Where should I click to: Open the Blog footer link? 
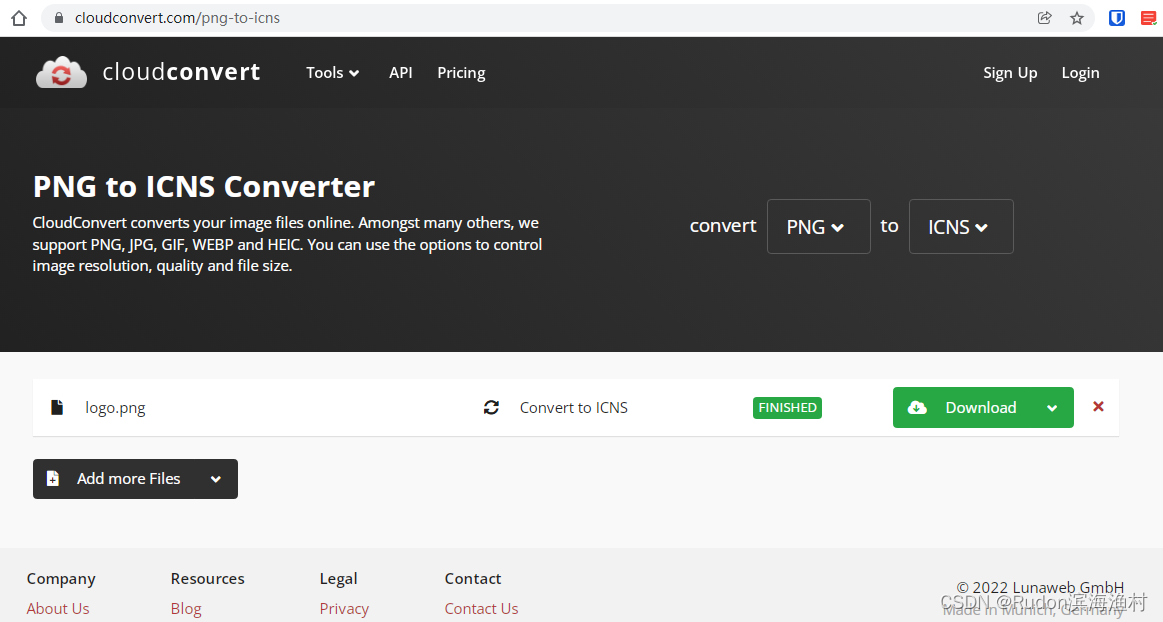pyautogui.click(x=186, y=609)
